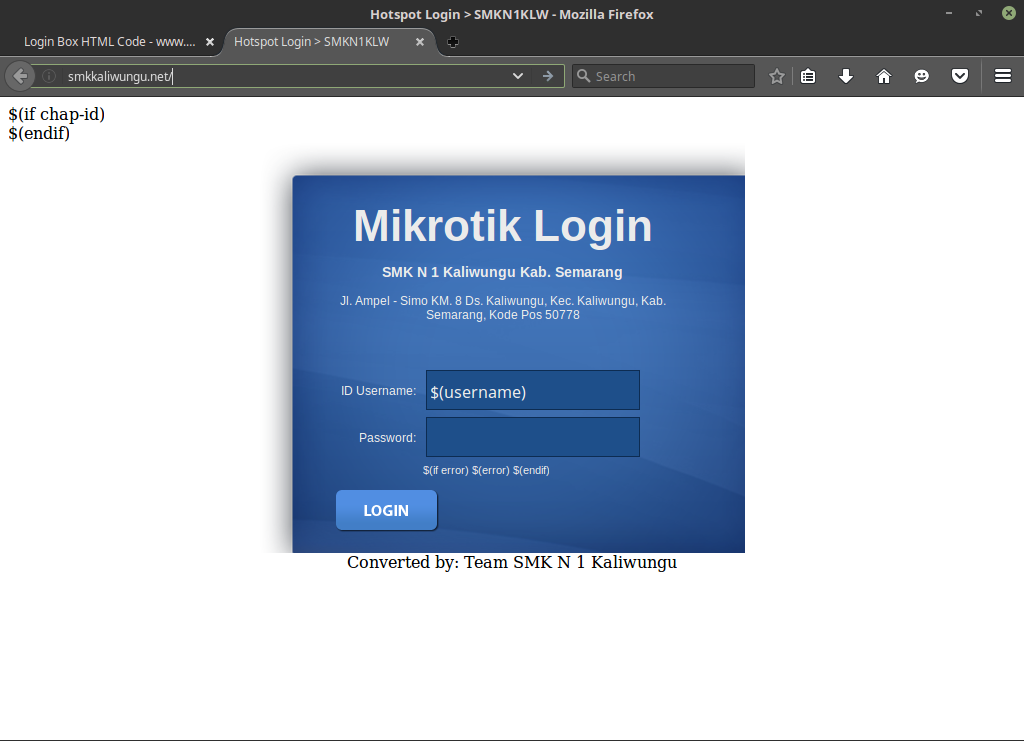This screenshot has width=1024, height=741.
Task: Click the ID Username field
Action: click(532, 390)
